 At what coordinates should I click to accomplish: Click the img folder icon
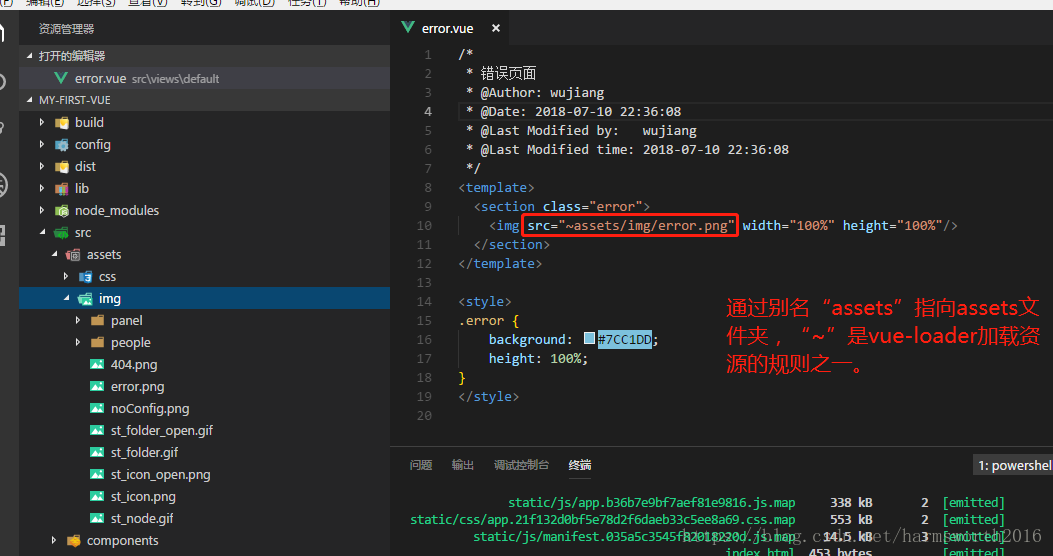click(x=85, y=299)
